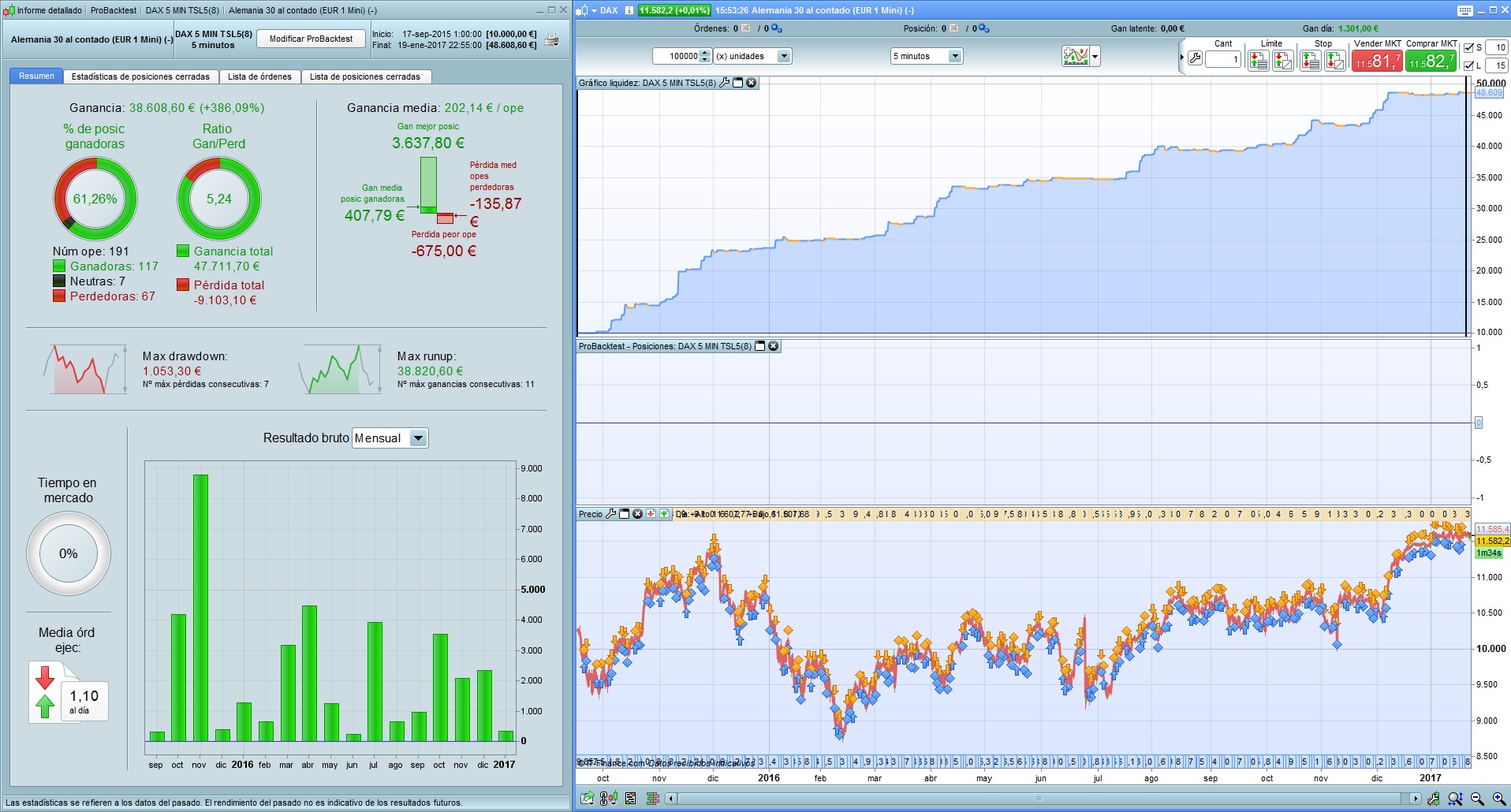Click the scrollbar right arrow

1415,799
